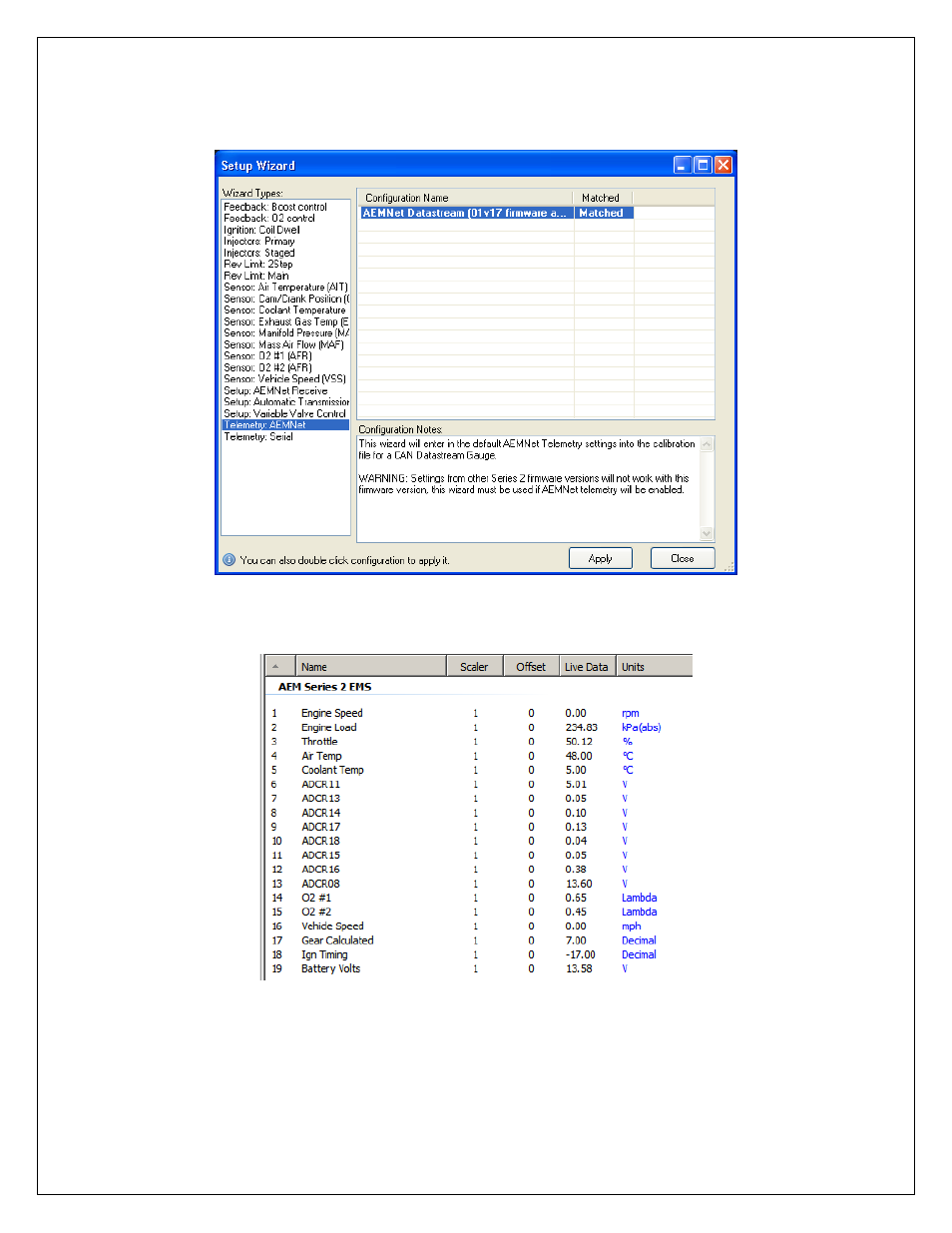Click the 'mph' units for Vehicle Speed

coord(631,925)
